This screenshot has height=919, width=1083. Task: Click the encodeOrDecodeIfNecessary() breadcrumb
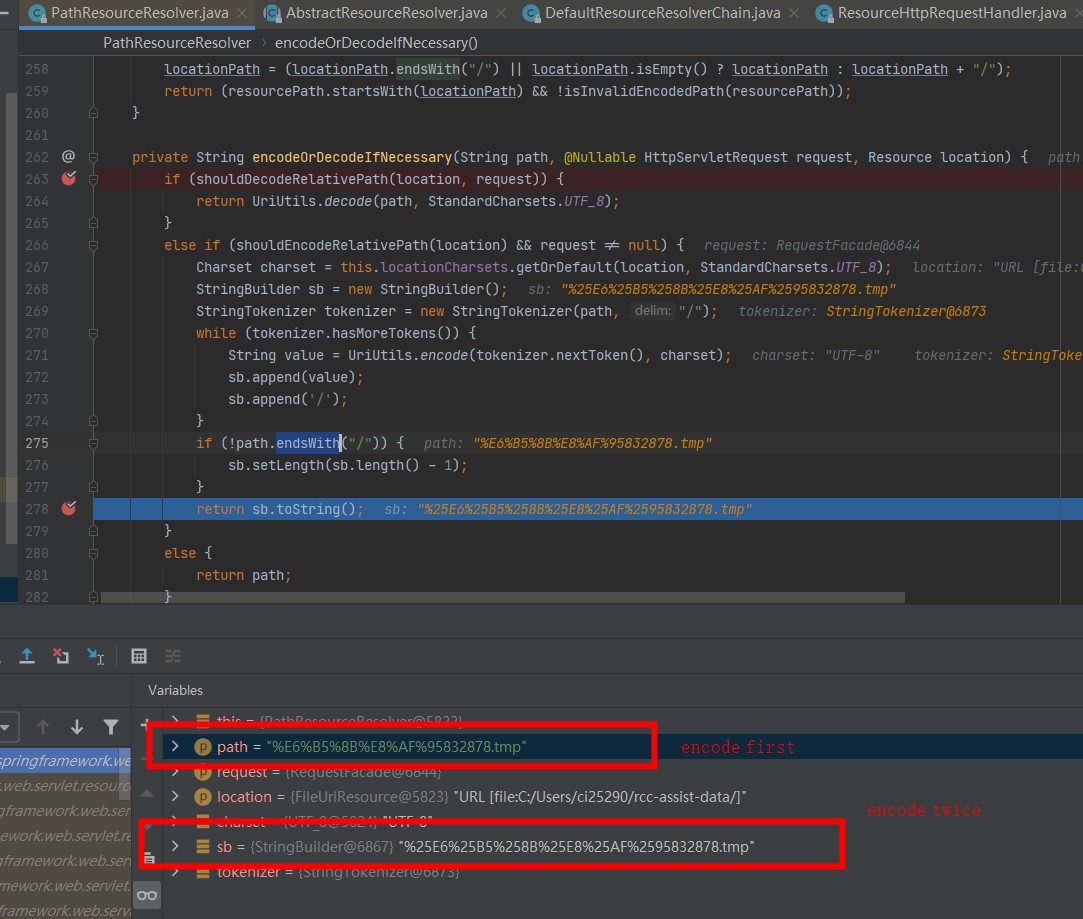[376, 43]
